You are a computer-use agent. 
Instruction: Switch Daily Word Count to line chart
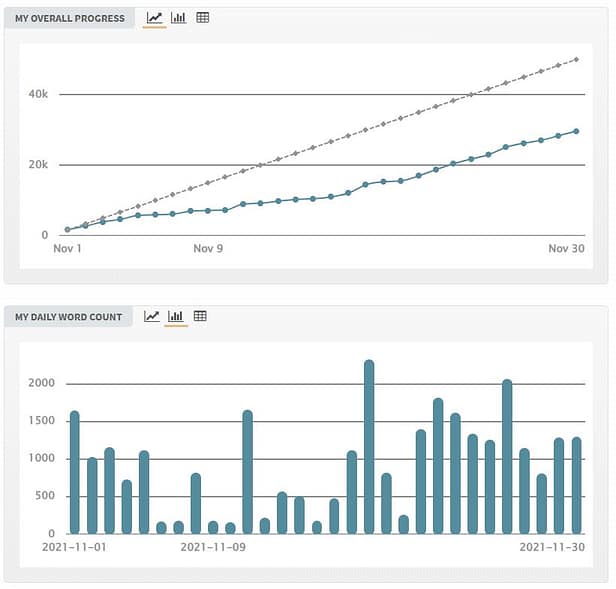click(152, 317)
